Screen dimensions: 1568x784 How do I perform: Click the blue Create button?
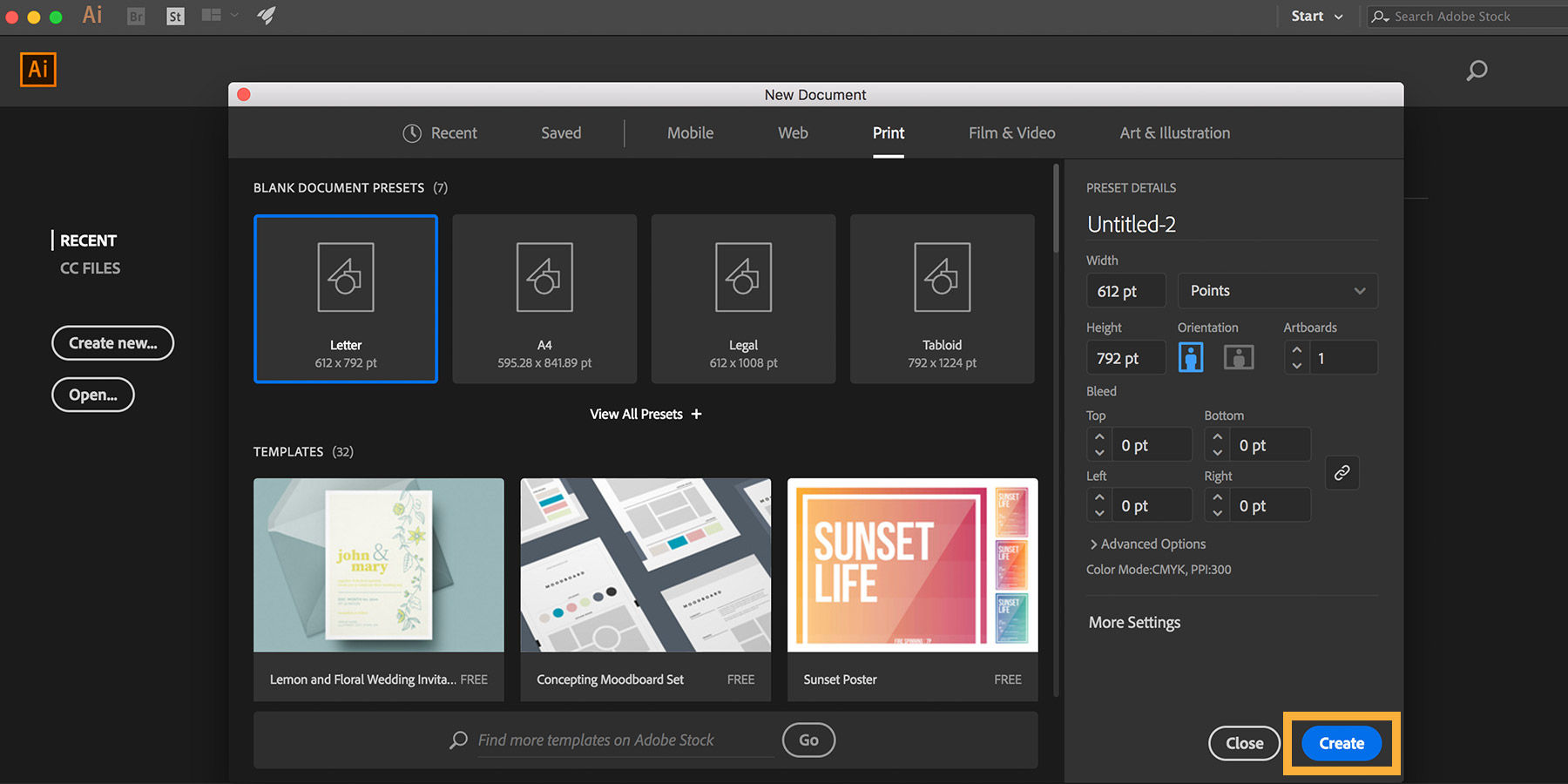coord(1341,743)
